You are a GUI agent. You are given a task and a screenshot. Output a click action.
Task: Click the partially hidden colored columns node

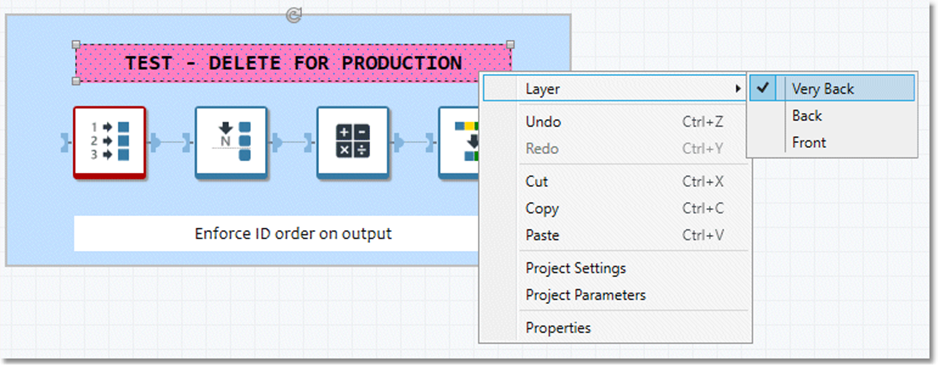(459, 142)
